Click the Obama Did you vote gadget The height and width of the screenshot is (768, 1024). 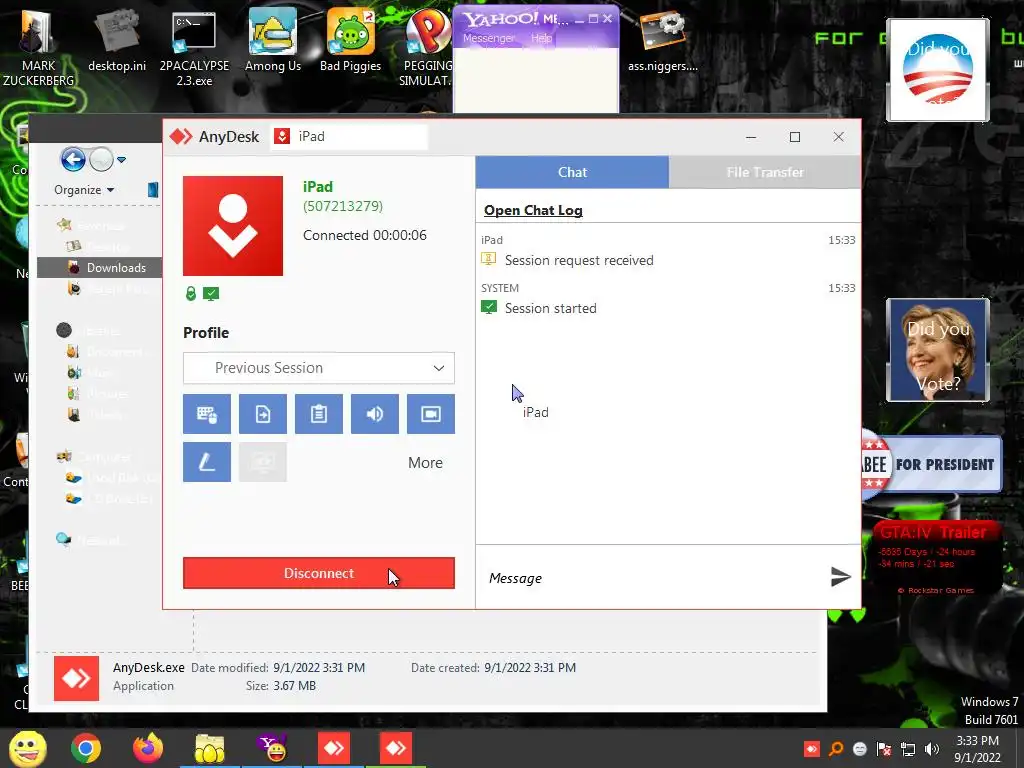pos(938,70)
